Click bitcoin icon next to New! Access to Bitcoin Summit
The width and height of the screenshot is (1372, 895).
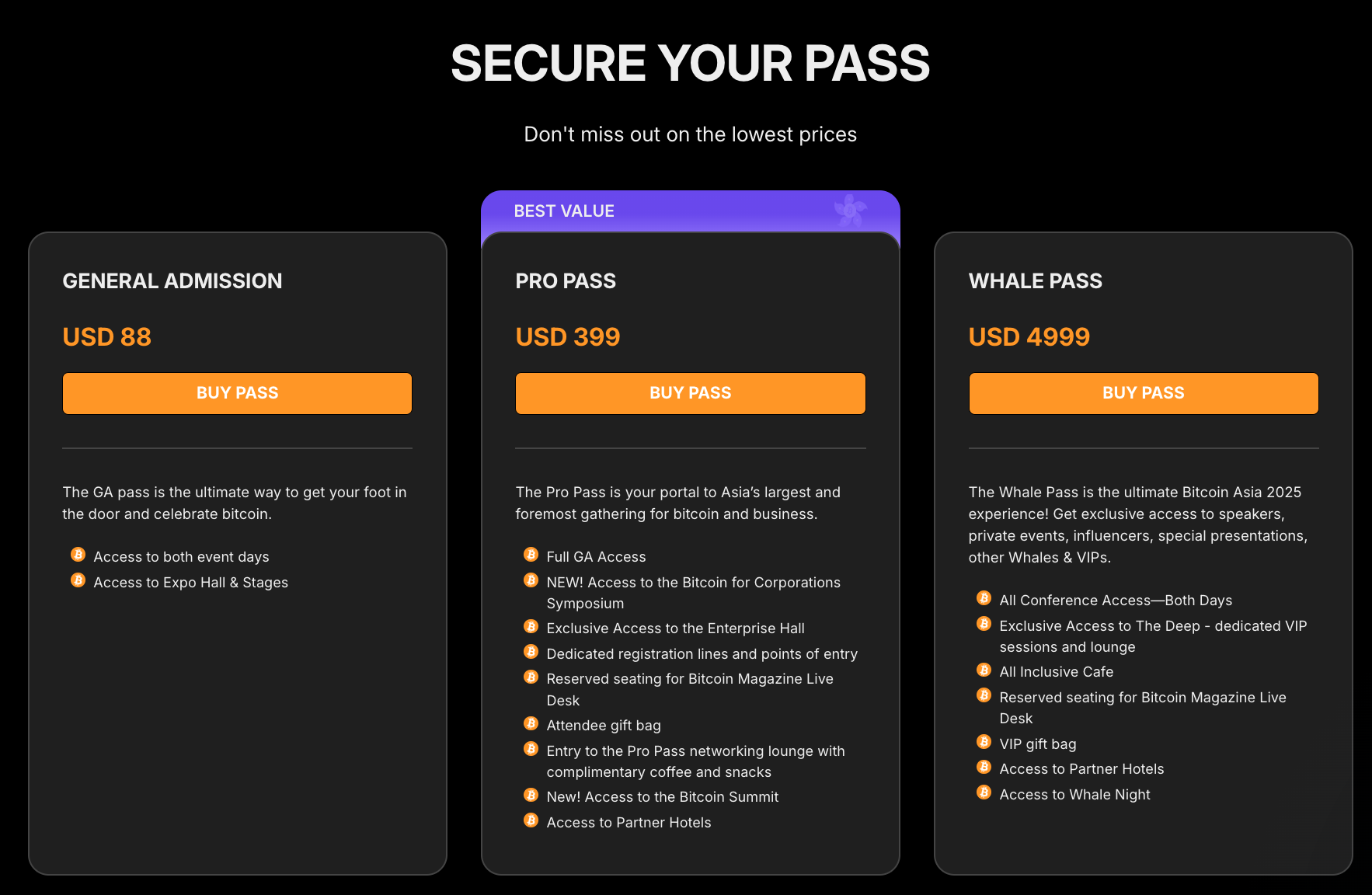click(x=531, y=795)
